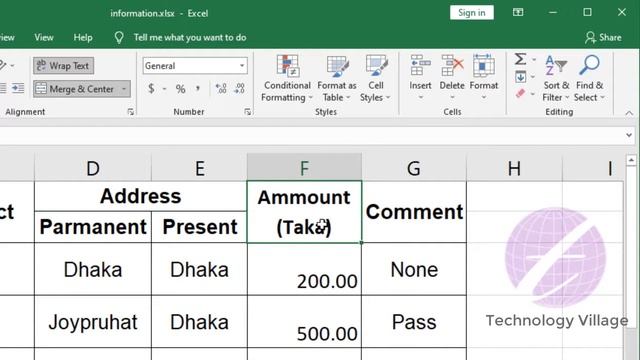Select the Comment header cell
Image resolution: width=640 pixels, height=360 pixels.
click(x=414, y=212)
